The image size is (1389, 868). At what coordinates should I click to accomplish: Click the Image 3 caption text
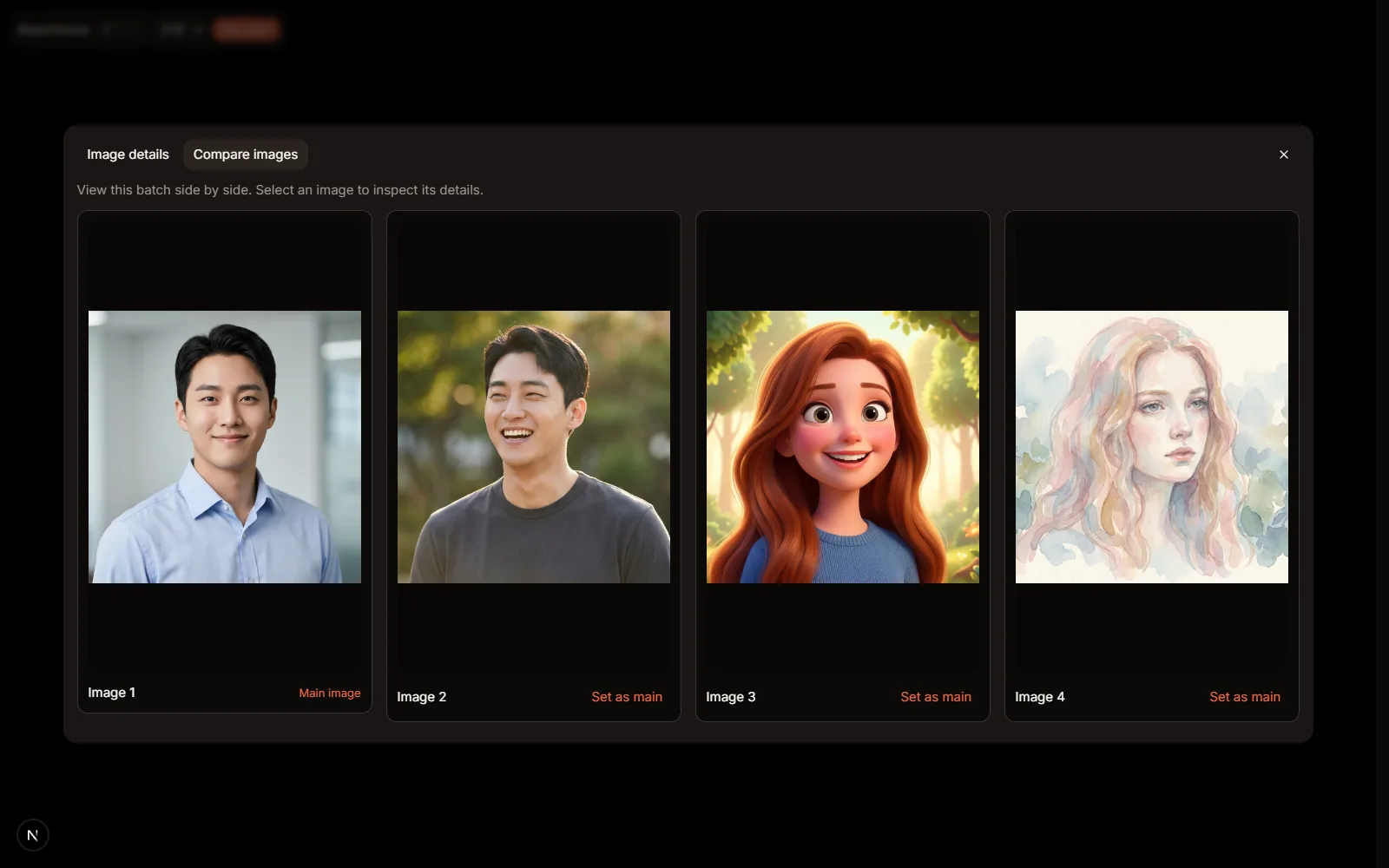coord(731,697)
